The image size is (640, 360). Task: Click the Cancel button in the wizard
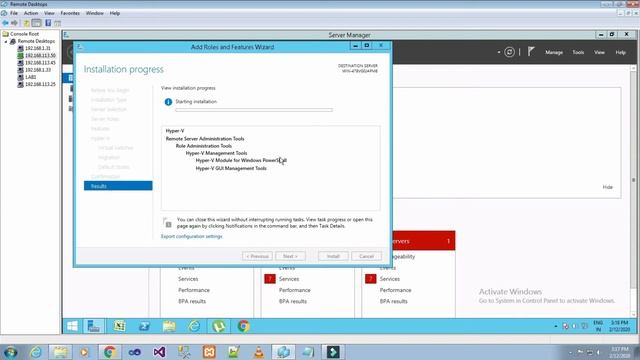[x=367, y=256]
